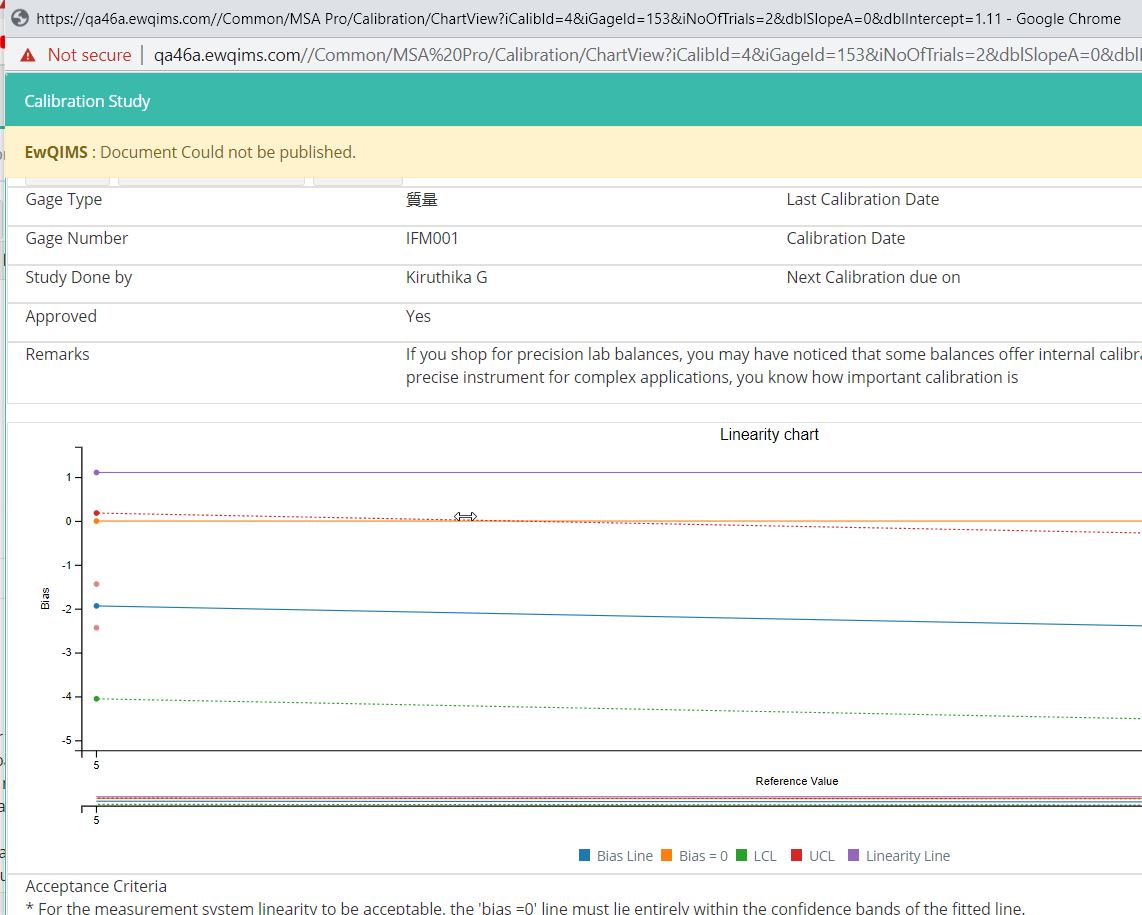This screenshot has height=915, width=1142.
Task: Click the Bias = 0 legend label
Action: tap(703, 856)
